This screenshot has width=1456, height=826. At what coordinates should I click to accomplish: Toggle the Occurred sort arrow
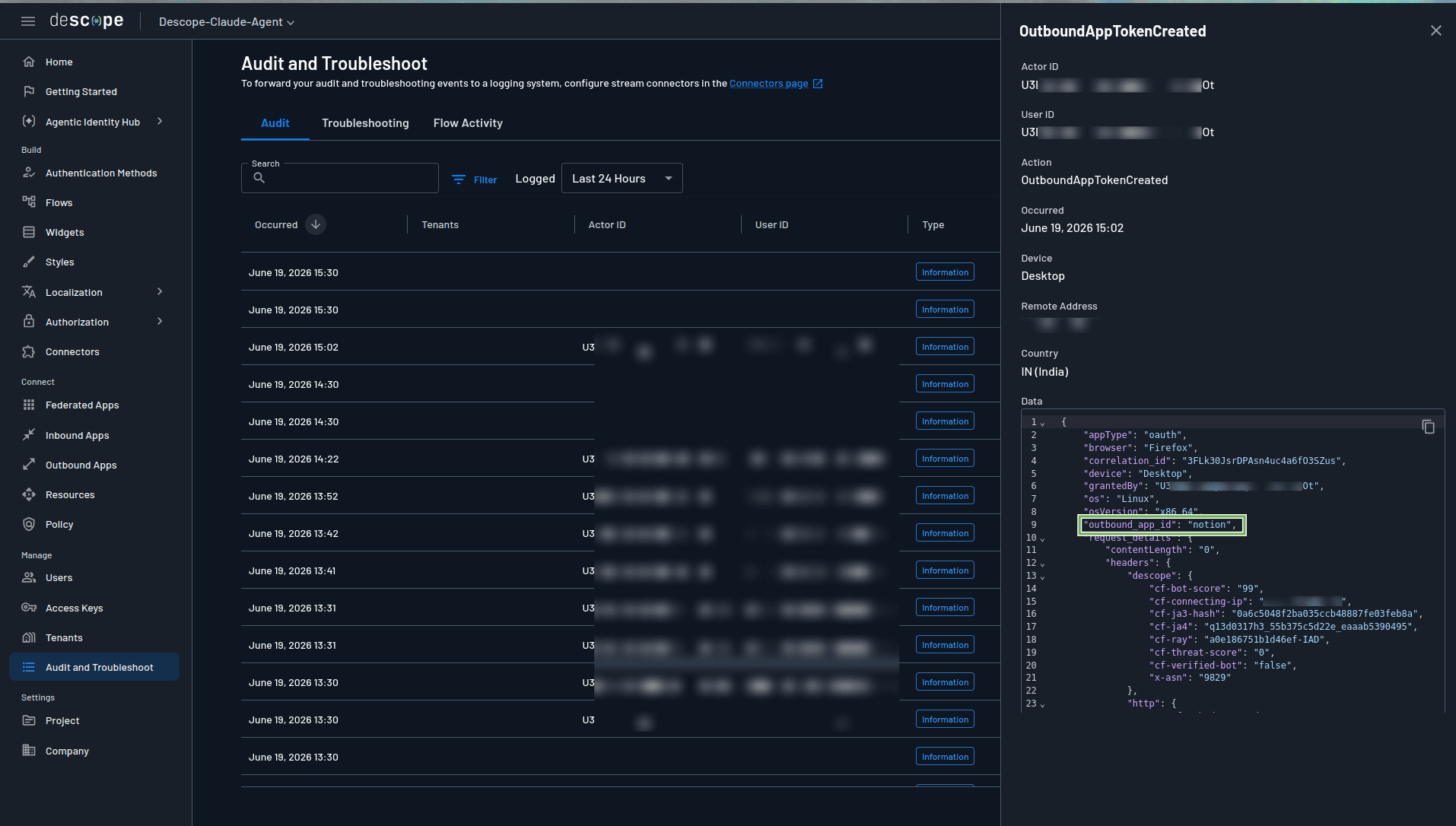(315, 224)
